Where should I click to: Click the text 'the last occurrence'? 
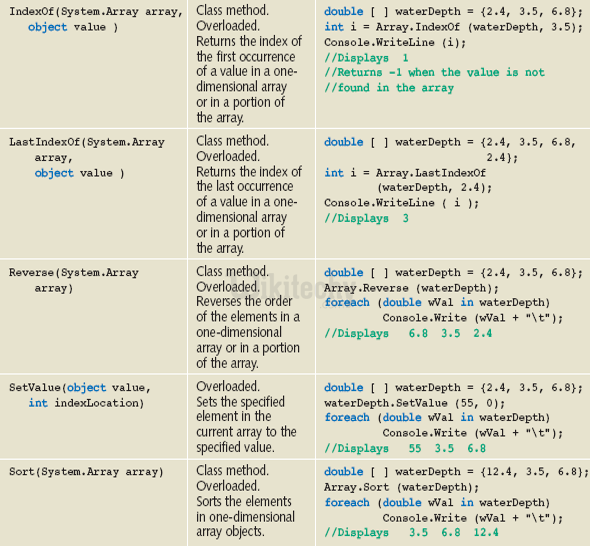[245, 186]
